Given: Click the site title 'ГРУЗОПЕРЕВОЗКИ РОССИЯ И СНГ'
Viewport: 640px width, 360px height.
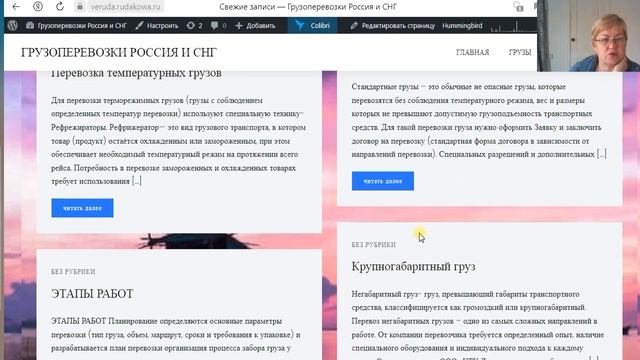Looking at the screenshot, I should [119, 52].
